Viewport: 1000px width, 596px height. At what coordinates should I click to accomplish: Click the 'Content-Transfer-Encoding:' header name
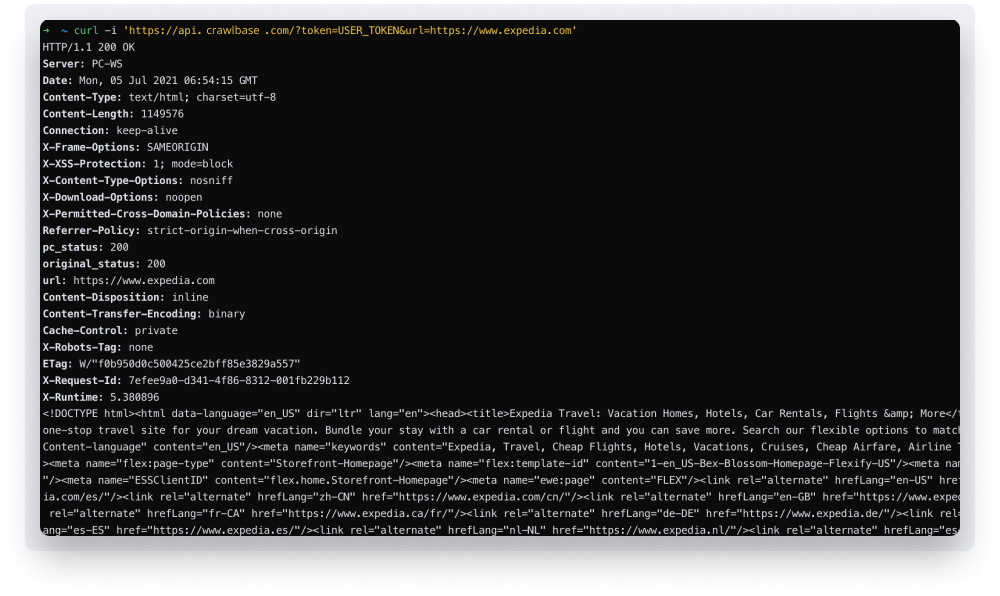122,314
